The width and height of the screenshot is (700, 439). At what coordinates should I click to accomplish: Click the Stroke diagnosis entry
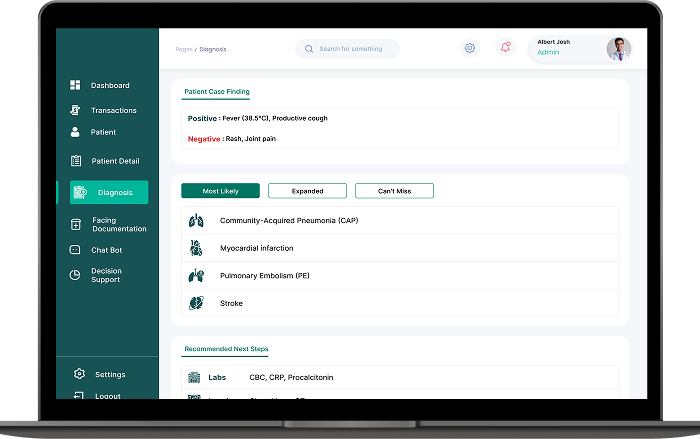[231, 303]
